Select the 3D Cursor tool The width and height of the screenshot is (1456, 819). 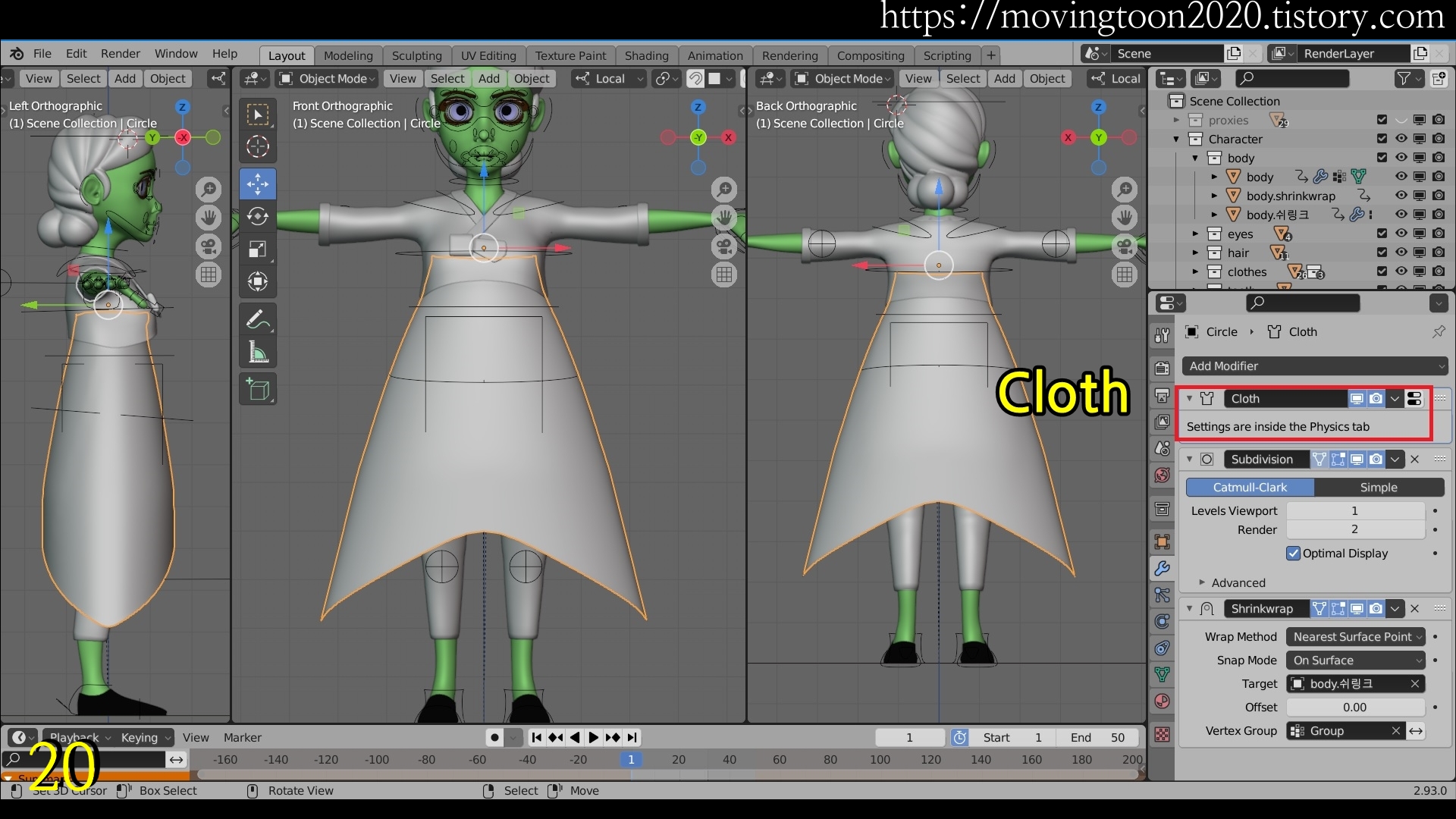[258, 146]
